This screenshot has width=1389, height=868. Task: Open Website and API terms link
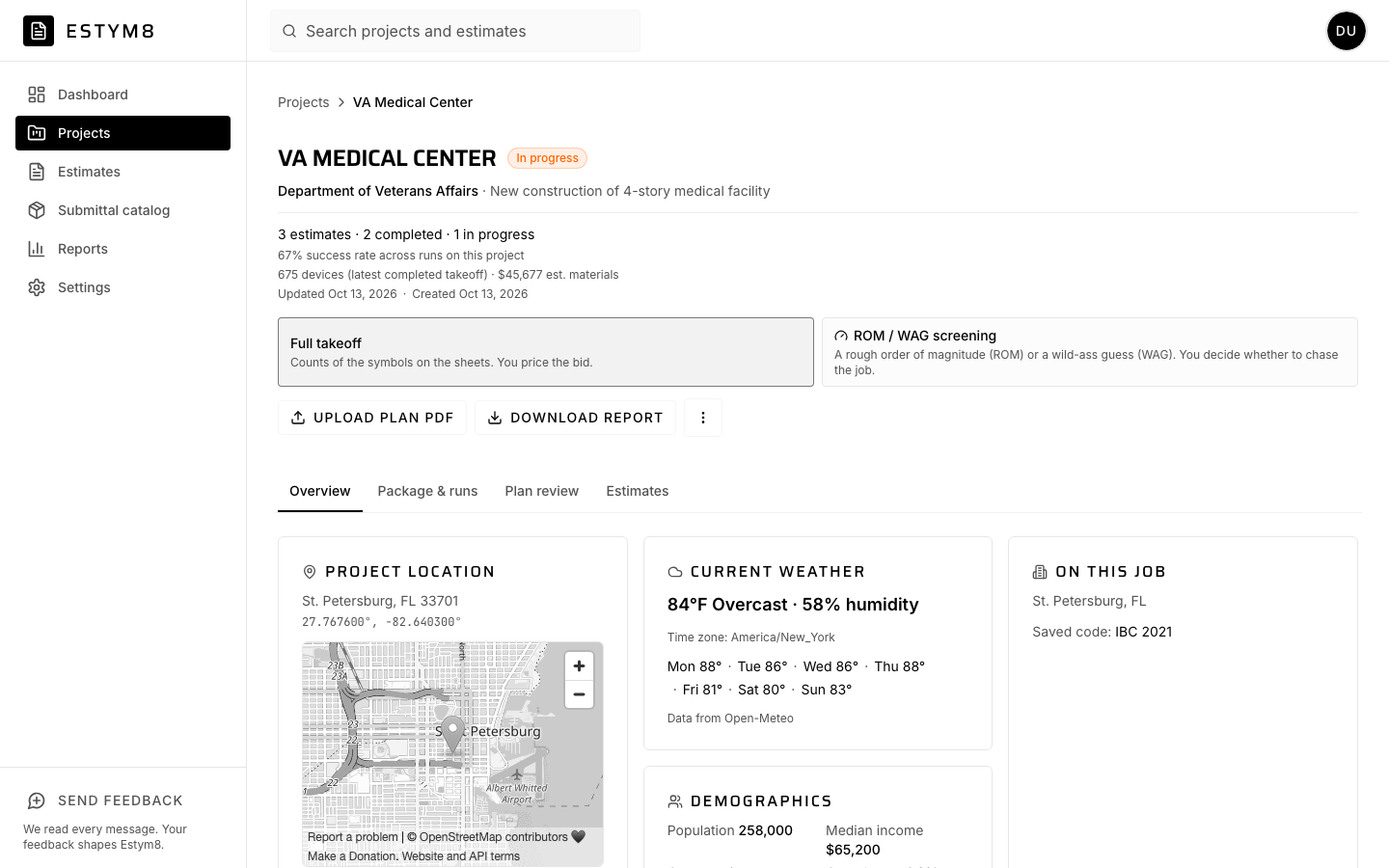(461, 856)
